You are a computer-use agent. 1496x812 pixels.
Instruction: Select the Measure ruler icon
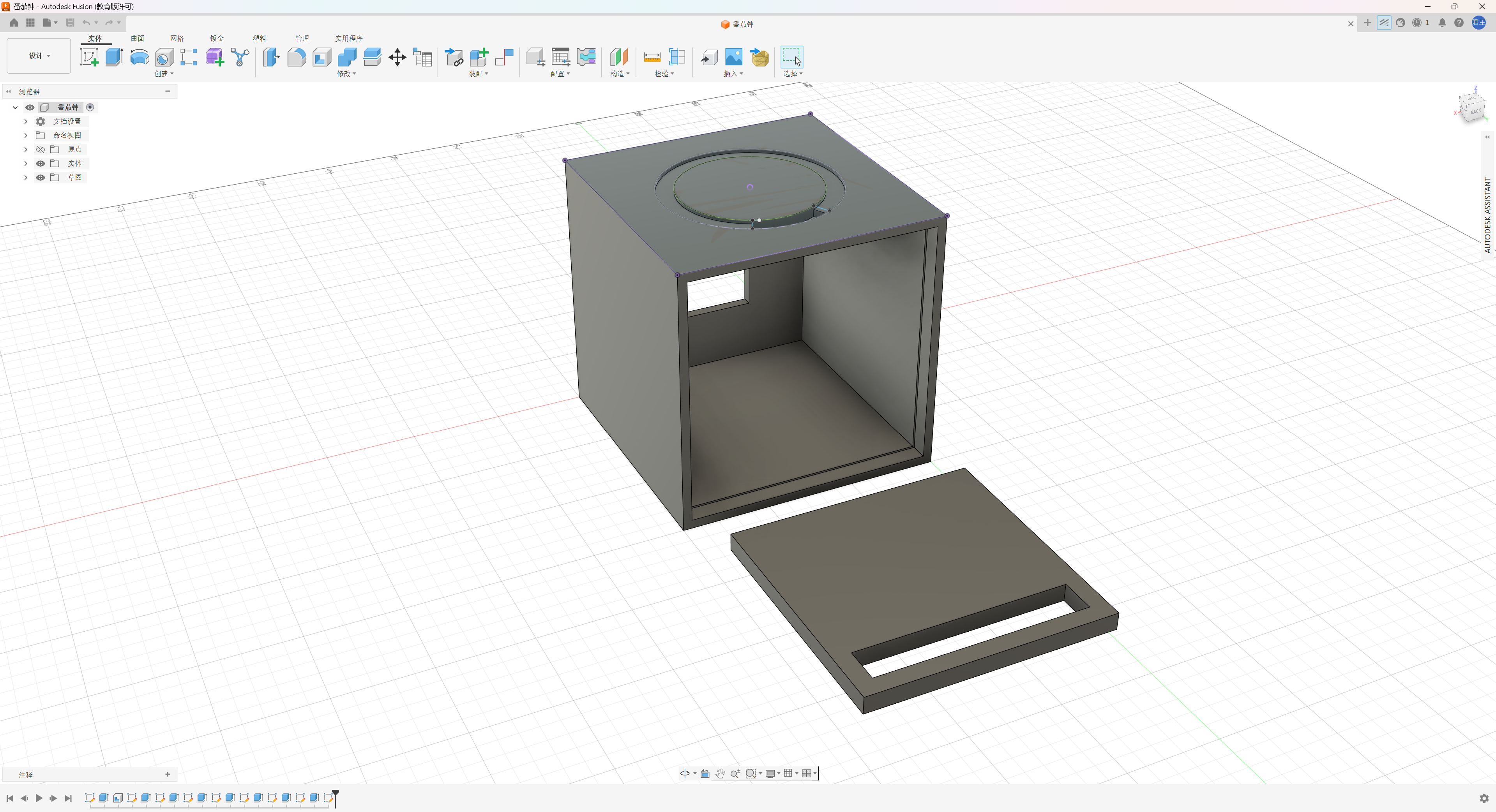[652, 57]
